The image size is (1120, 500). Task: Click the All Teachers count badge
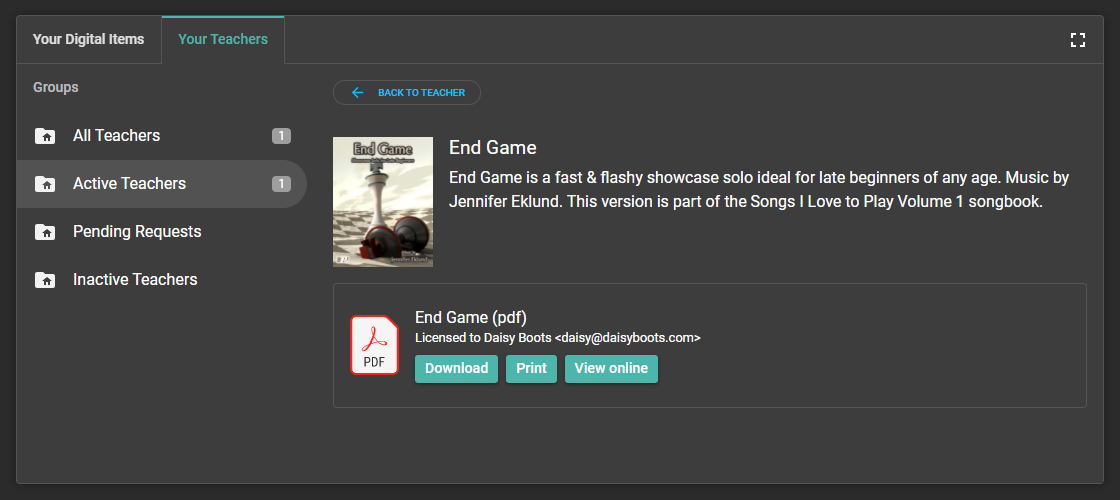281,136
